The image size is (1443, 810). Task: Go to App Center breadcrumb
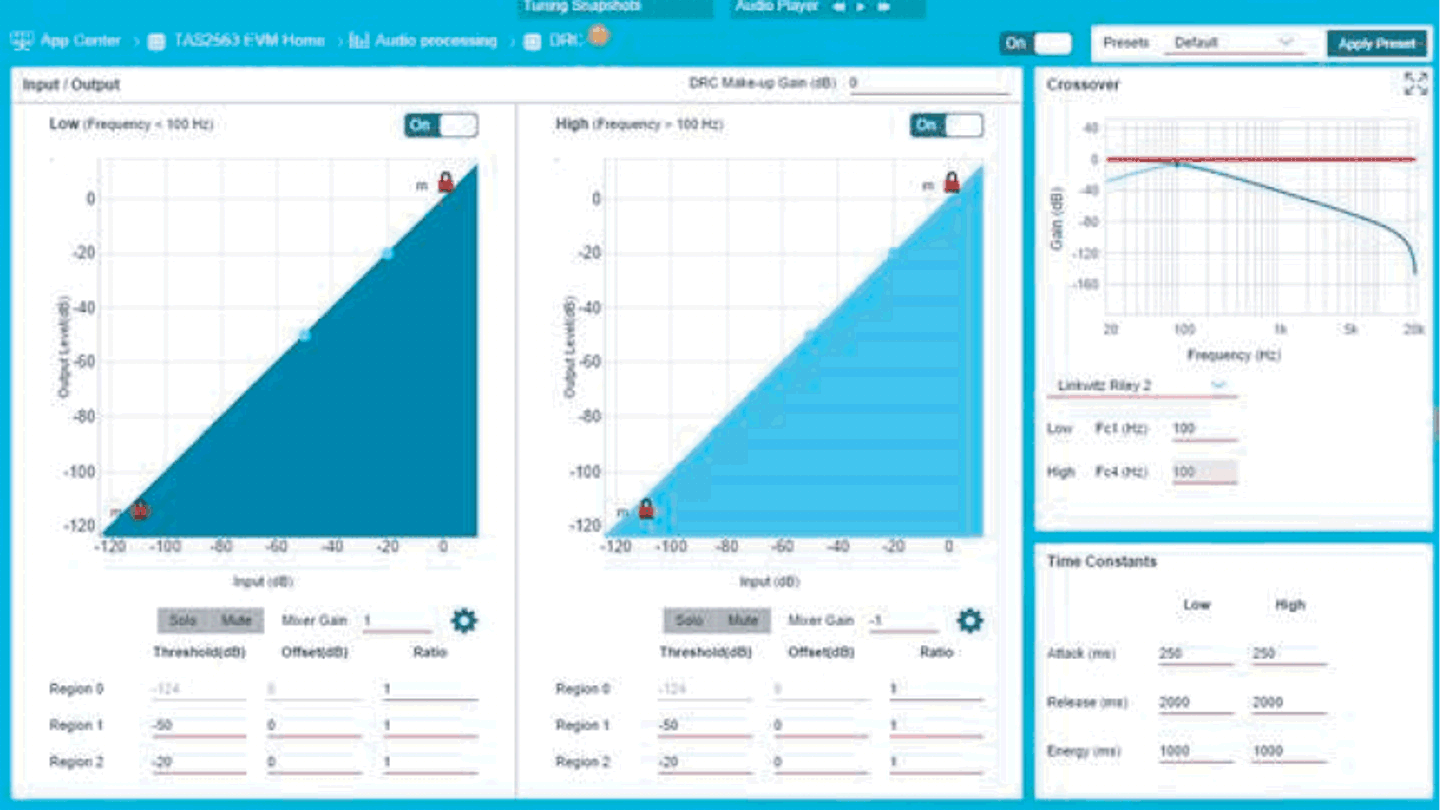click(80, 41)
